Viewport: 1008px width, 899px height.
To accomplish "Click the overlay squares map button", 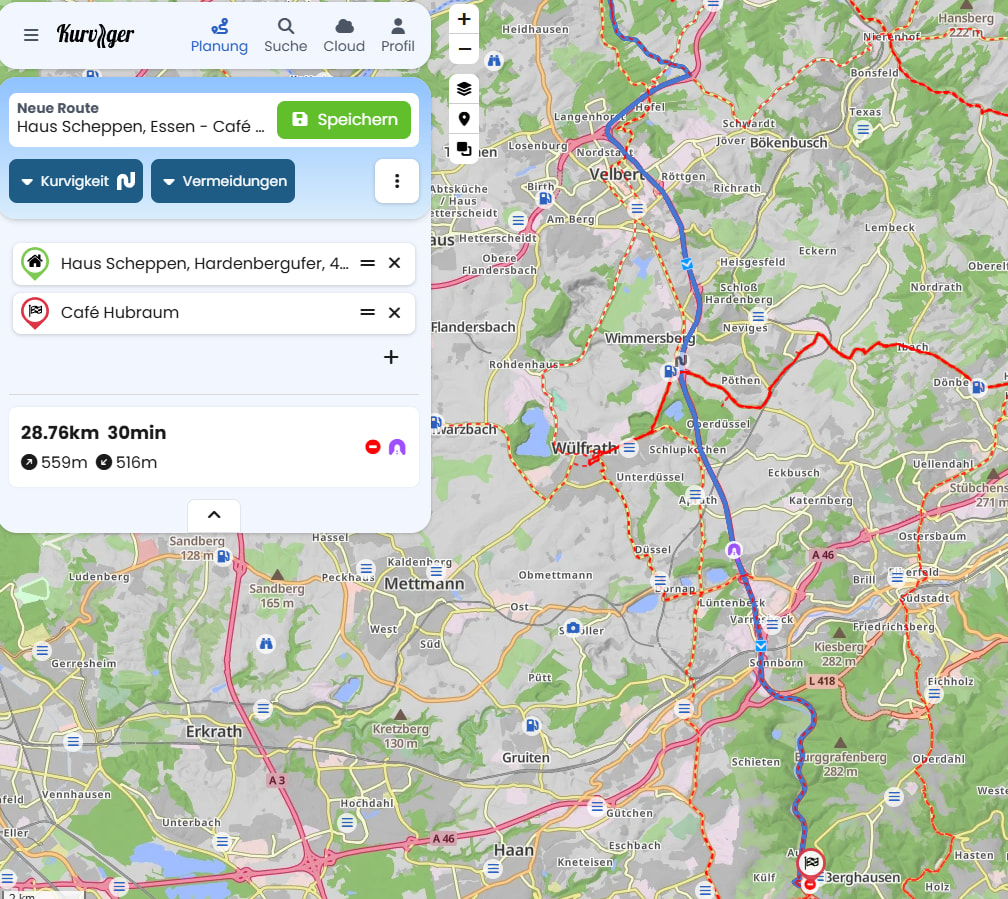I will click(x=464, y=149).
